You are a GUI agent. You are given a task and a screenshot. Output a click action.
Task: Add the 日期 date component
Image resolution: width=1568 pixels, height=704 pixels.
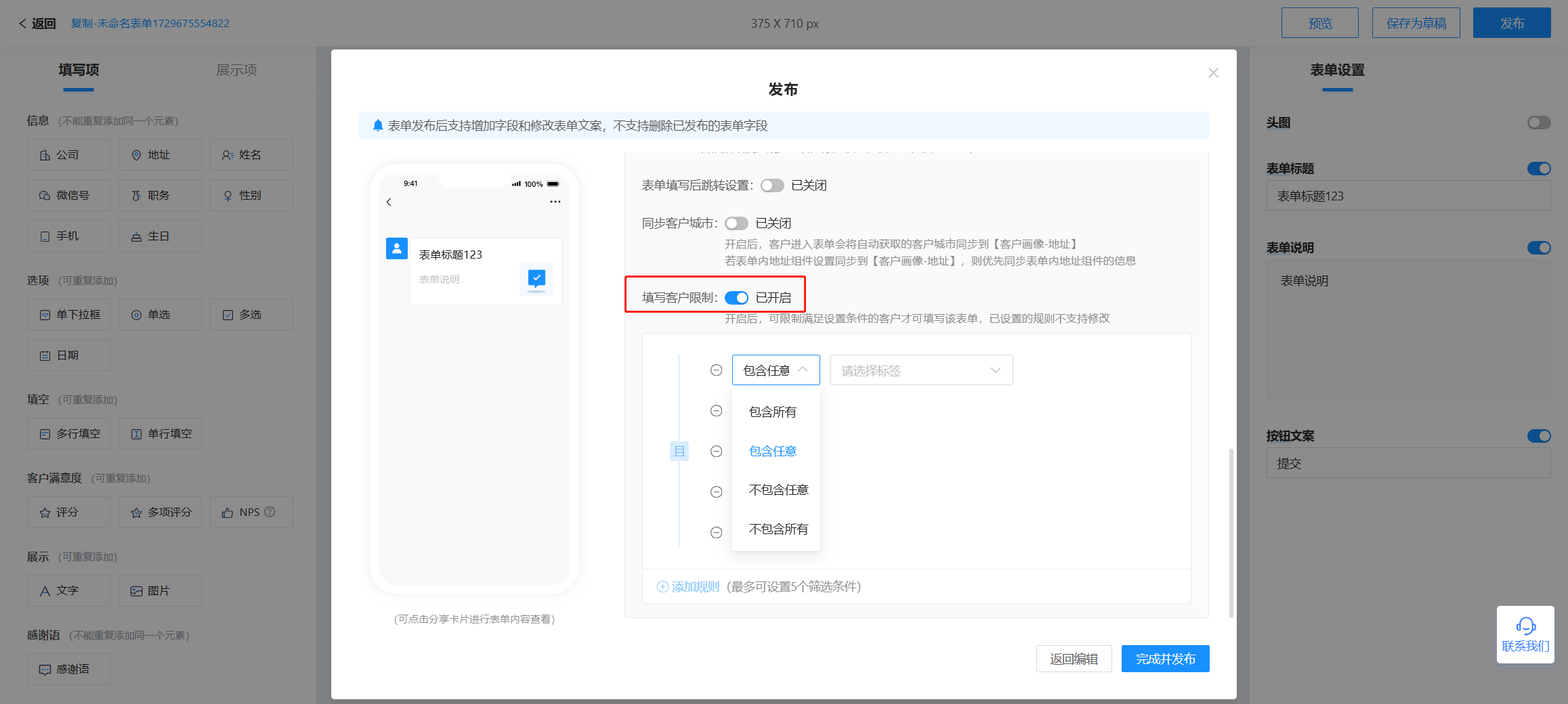coord(68,355)
